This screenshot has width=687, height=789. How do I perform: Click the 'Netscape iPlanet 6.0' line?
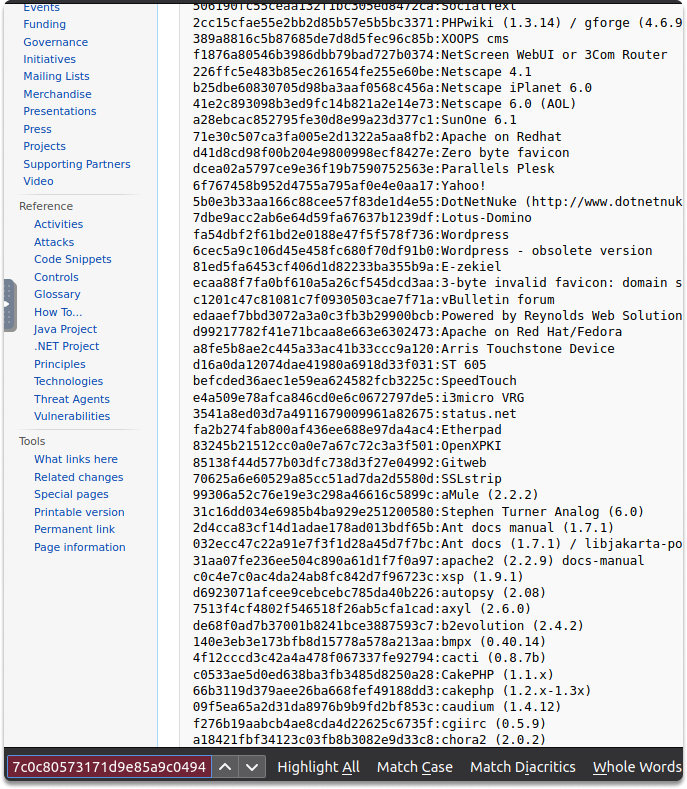tap(393, 88)
